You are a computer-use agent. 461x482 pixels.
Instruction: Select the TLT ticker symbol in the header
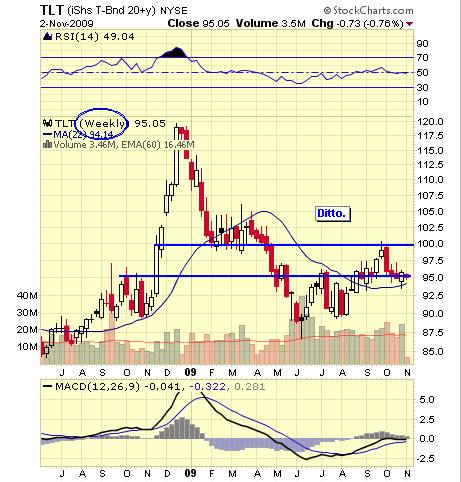pyautogui.click(x=52, y=10)
